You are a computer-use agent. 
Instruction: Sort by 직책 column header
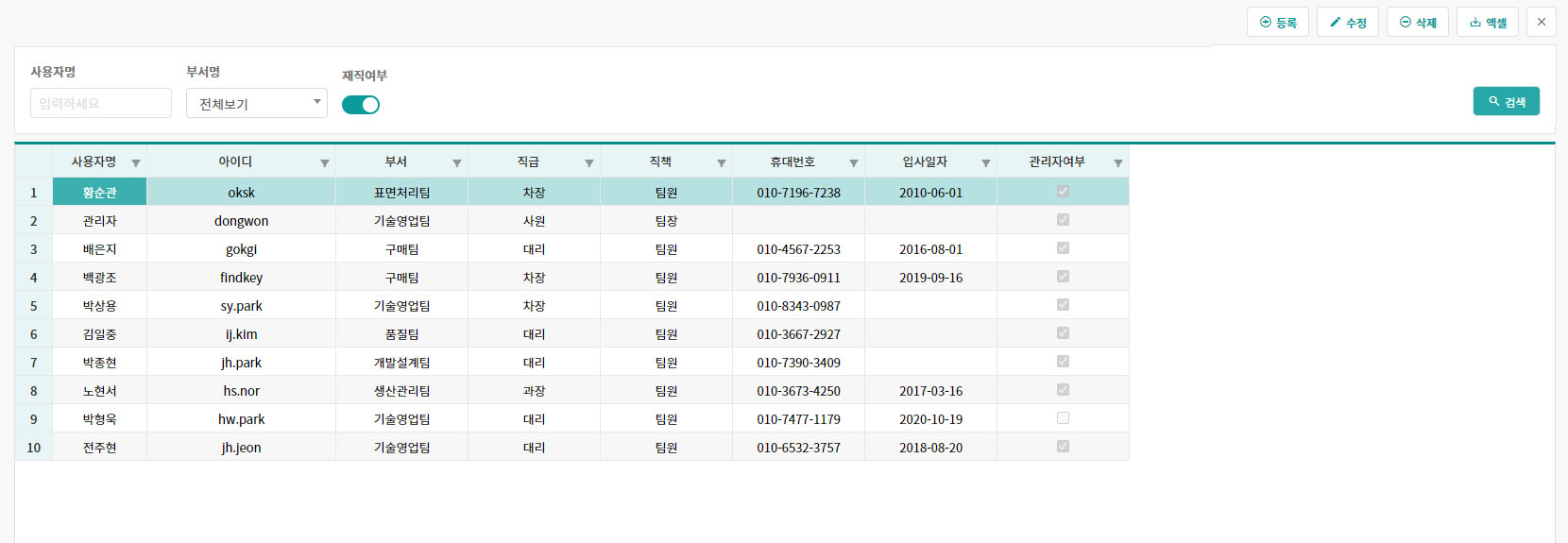(x=660, y=162)
